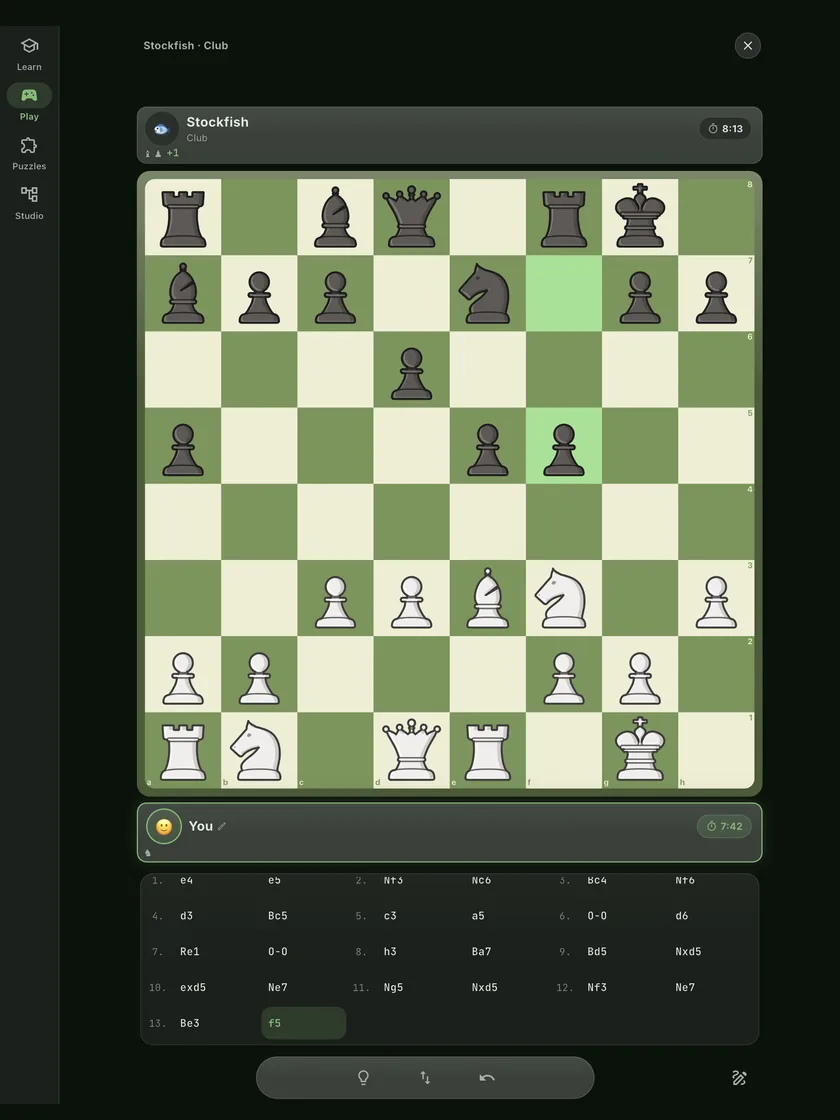Select the white bishop on e3
Image resolution: width=840 pixels, height=1120 pixels.
pos(488,598)
